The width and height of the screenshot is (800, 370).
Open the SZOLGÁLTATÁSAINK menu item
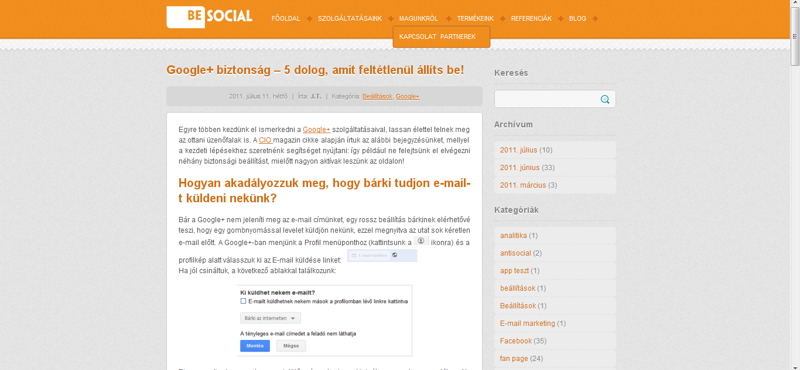[349, 18]
